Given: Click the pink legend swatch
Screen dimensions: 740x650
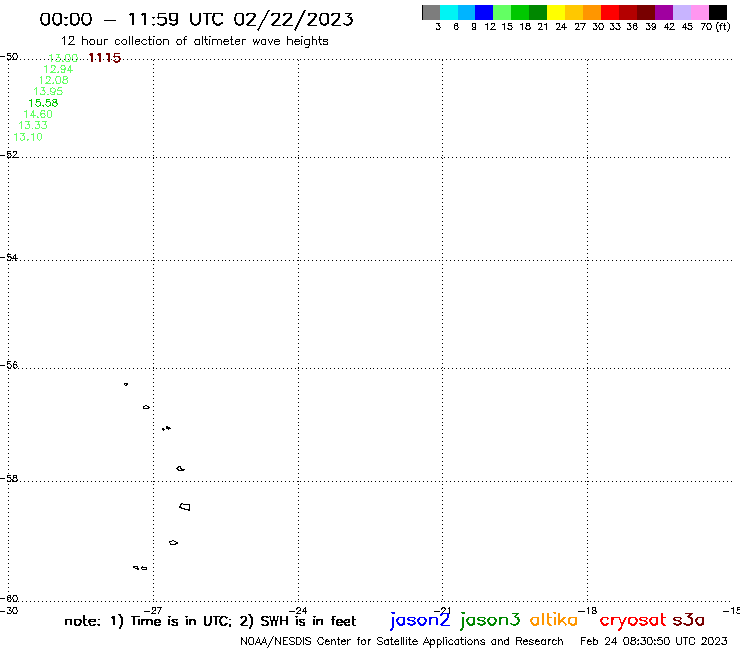Looking at the screenshot, I should tap(700, 12).
